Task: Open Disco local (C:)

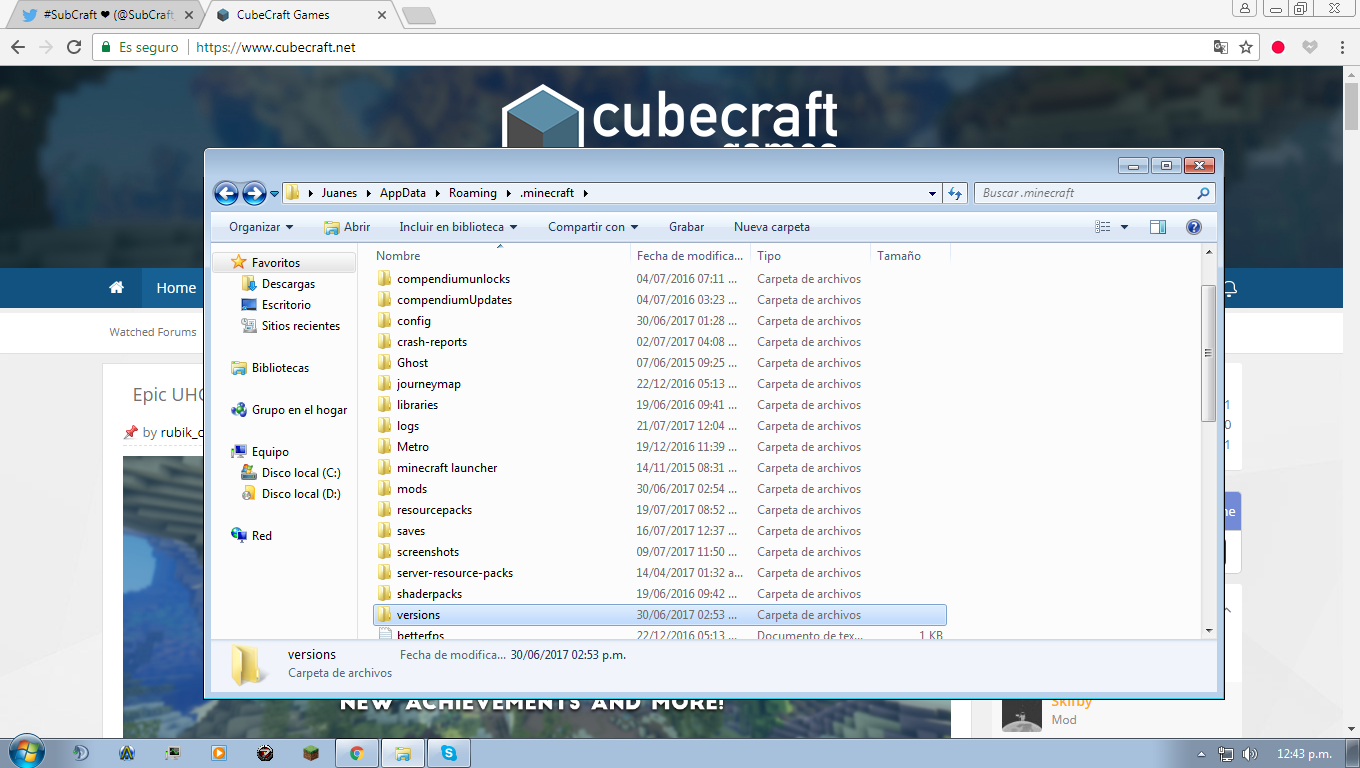Action: [301, 473]
